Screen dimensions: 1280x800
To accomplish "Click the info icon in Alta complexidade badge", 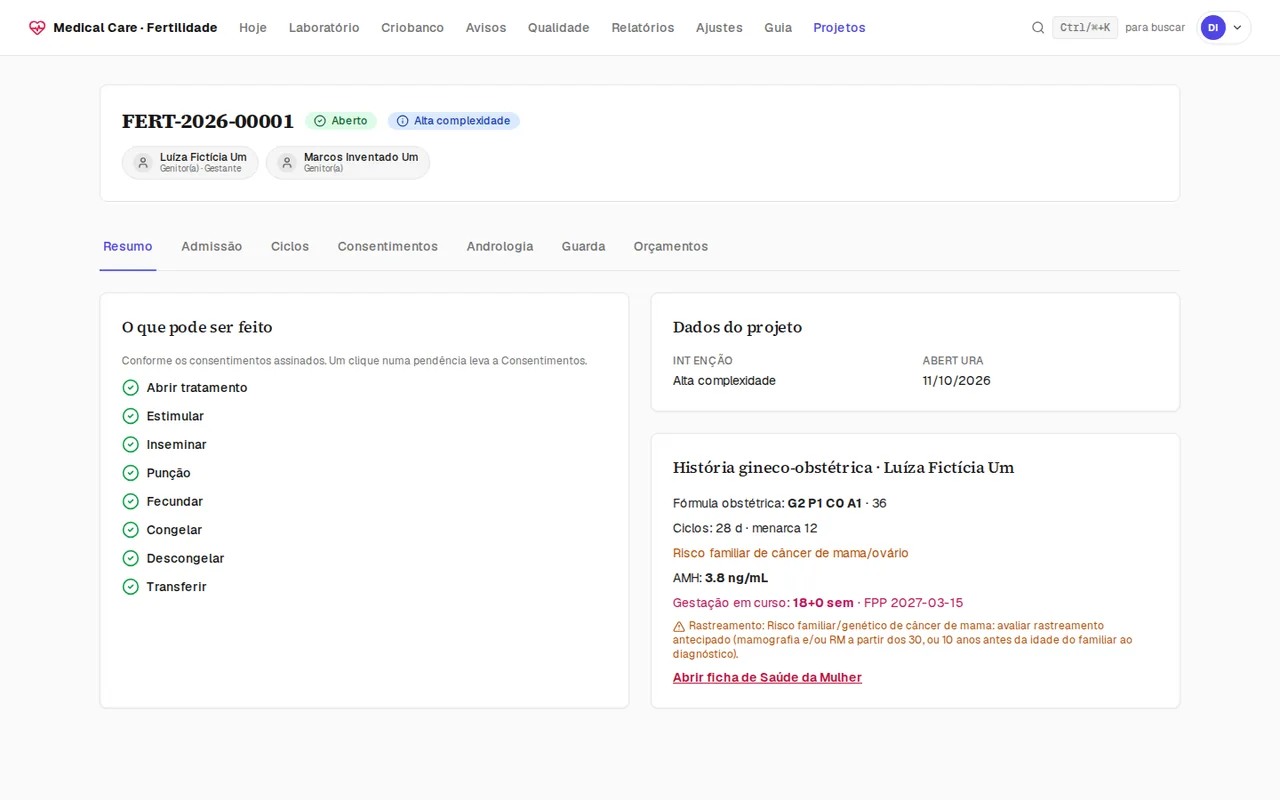I will click(403, 121).
